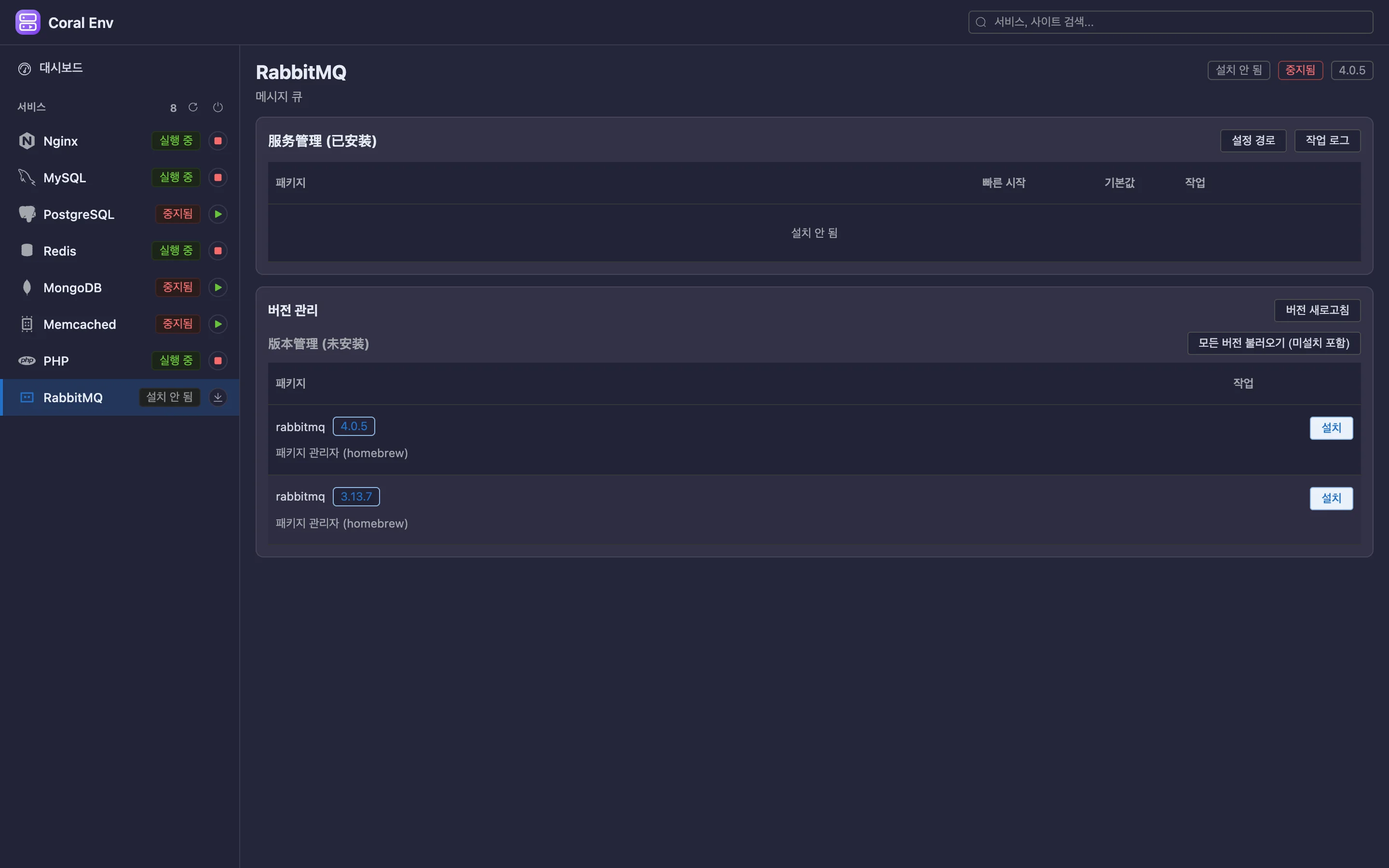The image size is (1389, 868).
Task: Click the power all services icon
Action: pos(218,108)
